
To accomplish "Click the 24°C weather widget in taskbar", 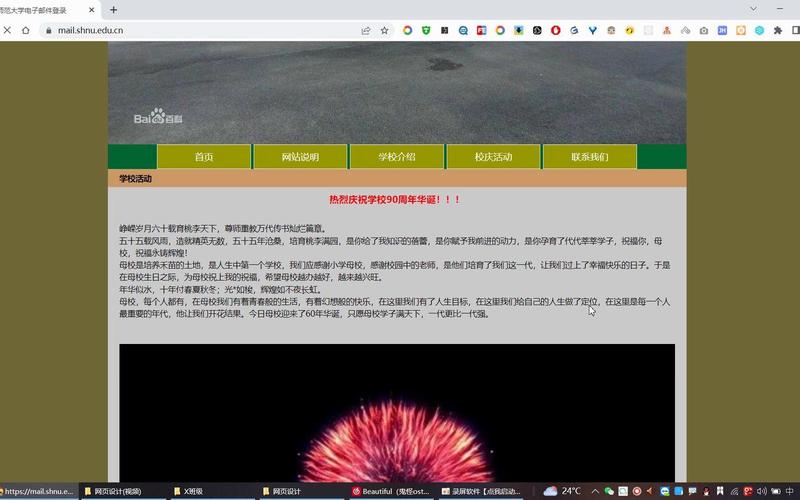I will [x=563, y=491].
